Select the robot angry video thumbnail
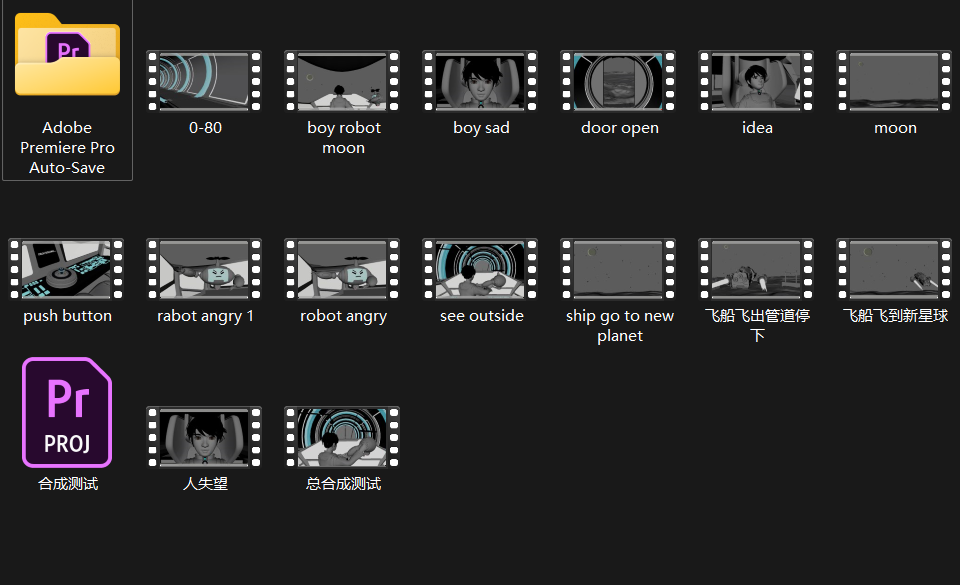The width and height of the screenshot is (960, 585). pos(342,269)
